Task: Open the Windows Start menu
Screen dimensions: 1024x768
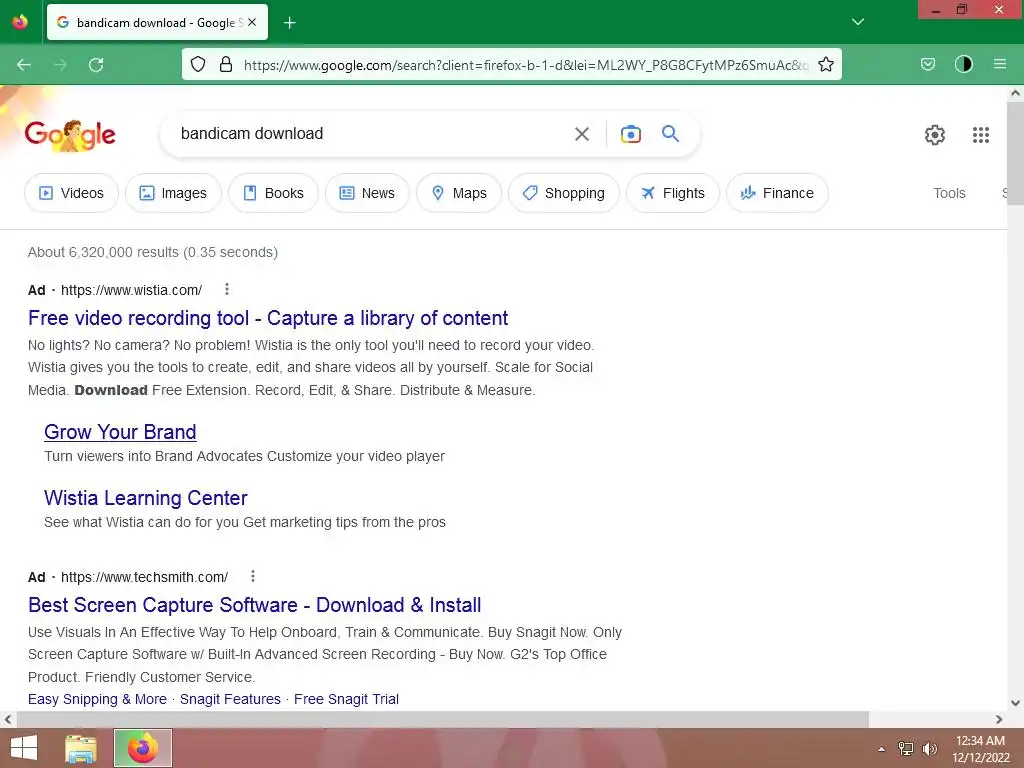Action: pos(24,748)
